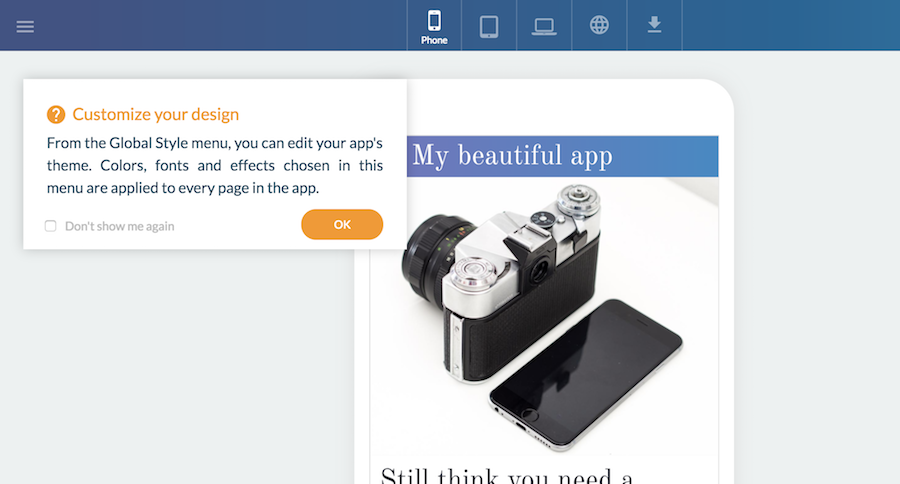Select the Phone preview icon
The height and width of the screenshot is (484, 900).
pyautogui.click(x=434, y=20)
